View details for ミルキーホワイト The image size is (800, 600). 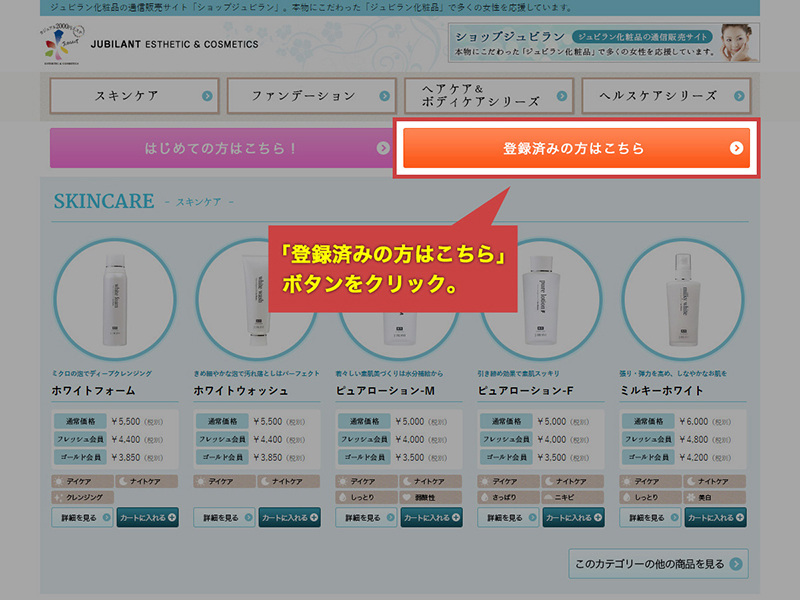[x=650, y=517]
